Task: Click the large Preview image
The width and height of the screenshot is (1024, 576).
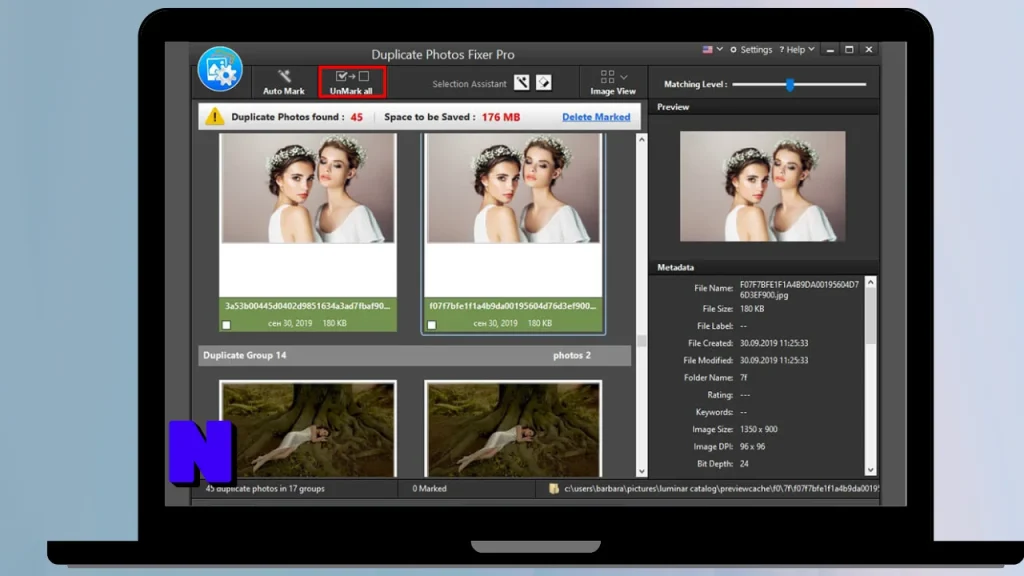Action: point(762,186)
